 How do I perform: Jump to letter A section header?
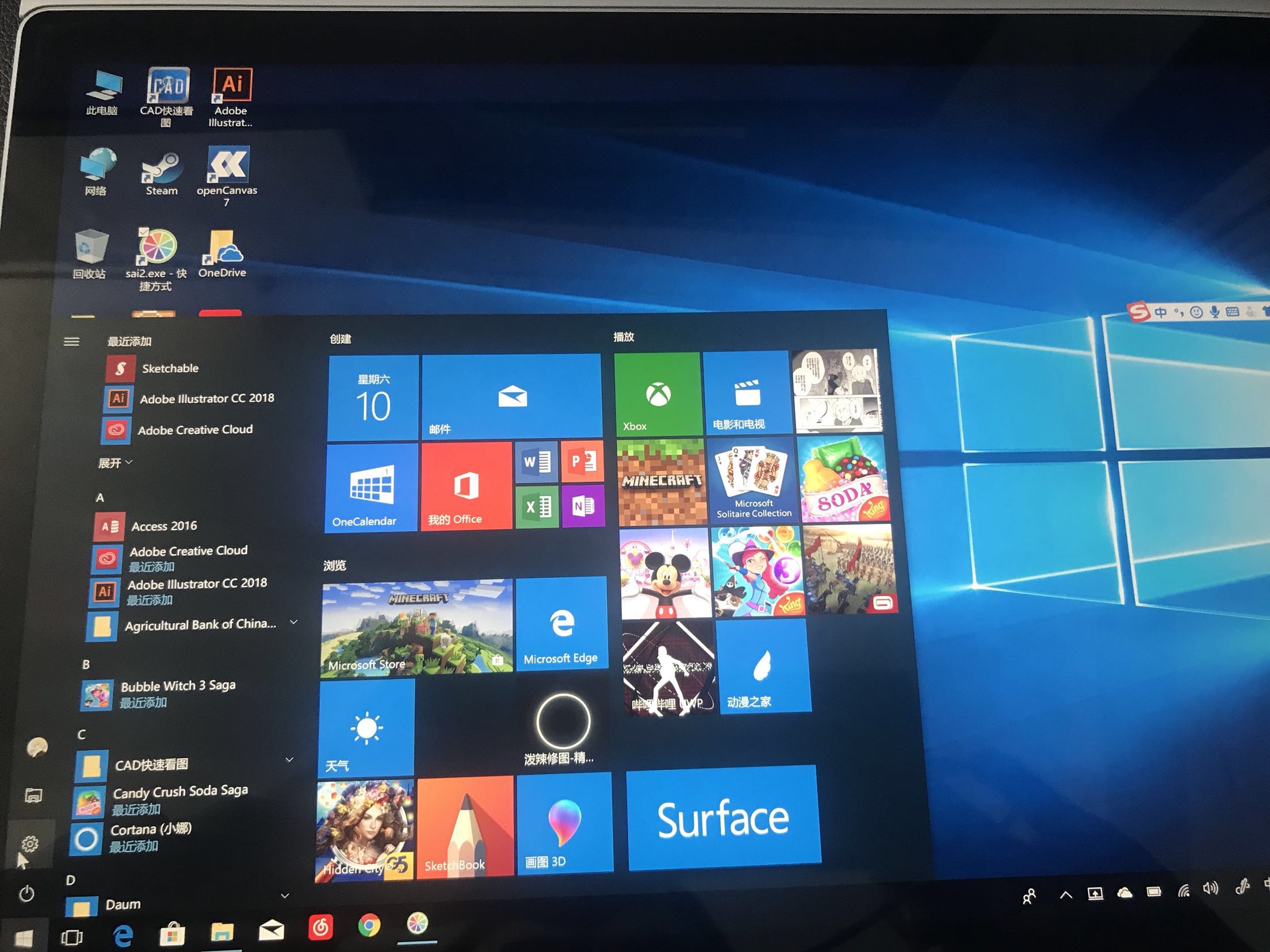point(100,498)
